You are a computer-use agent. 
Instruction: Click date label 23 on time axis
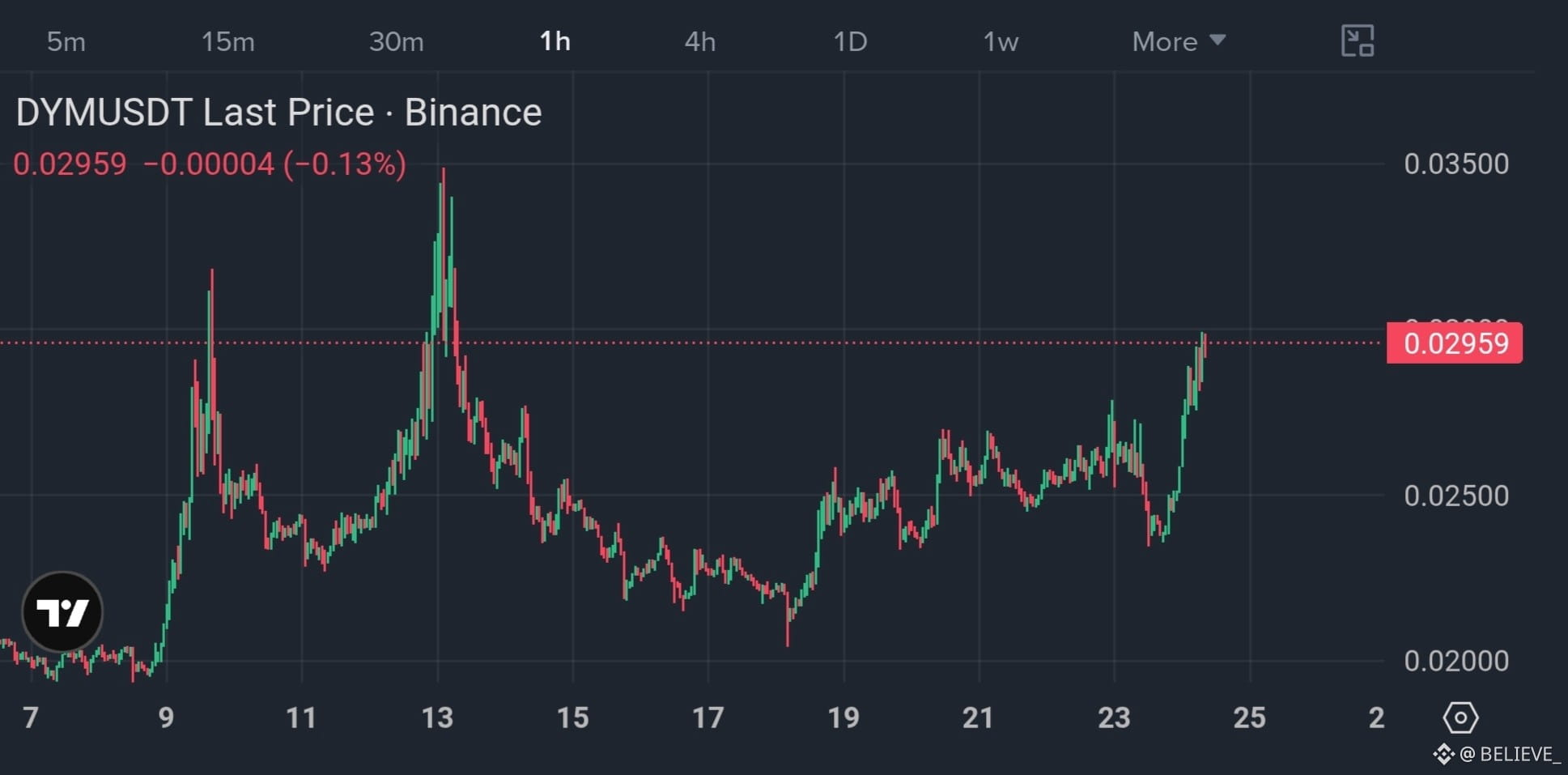[1114, 718]
